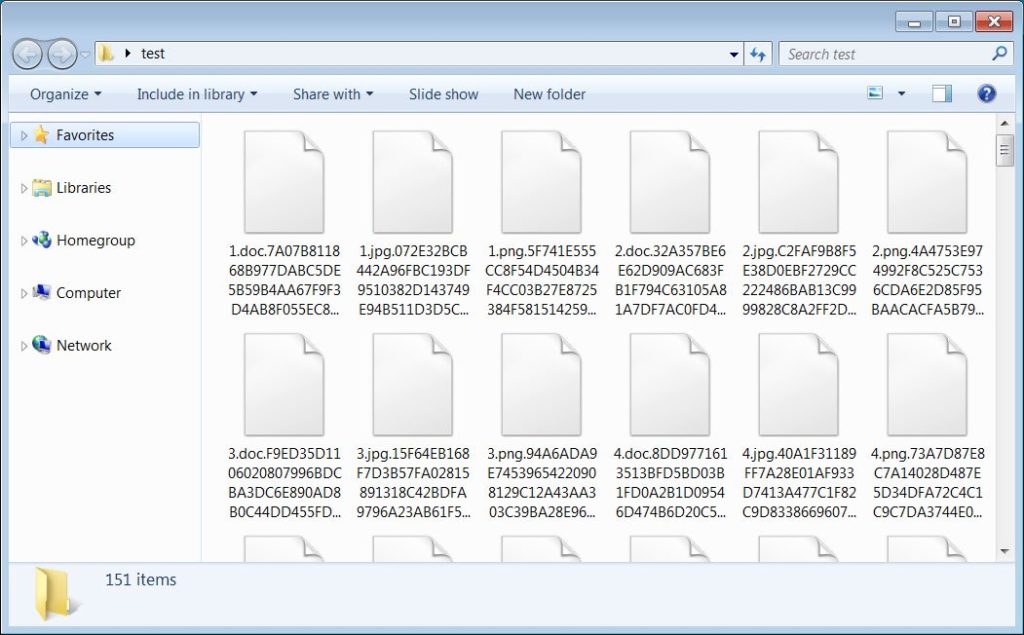Select file icon for 3.jpg.15F64EB168
Image resolution: width=1024 pixels, height=635 pixels.
pos(412,384)
